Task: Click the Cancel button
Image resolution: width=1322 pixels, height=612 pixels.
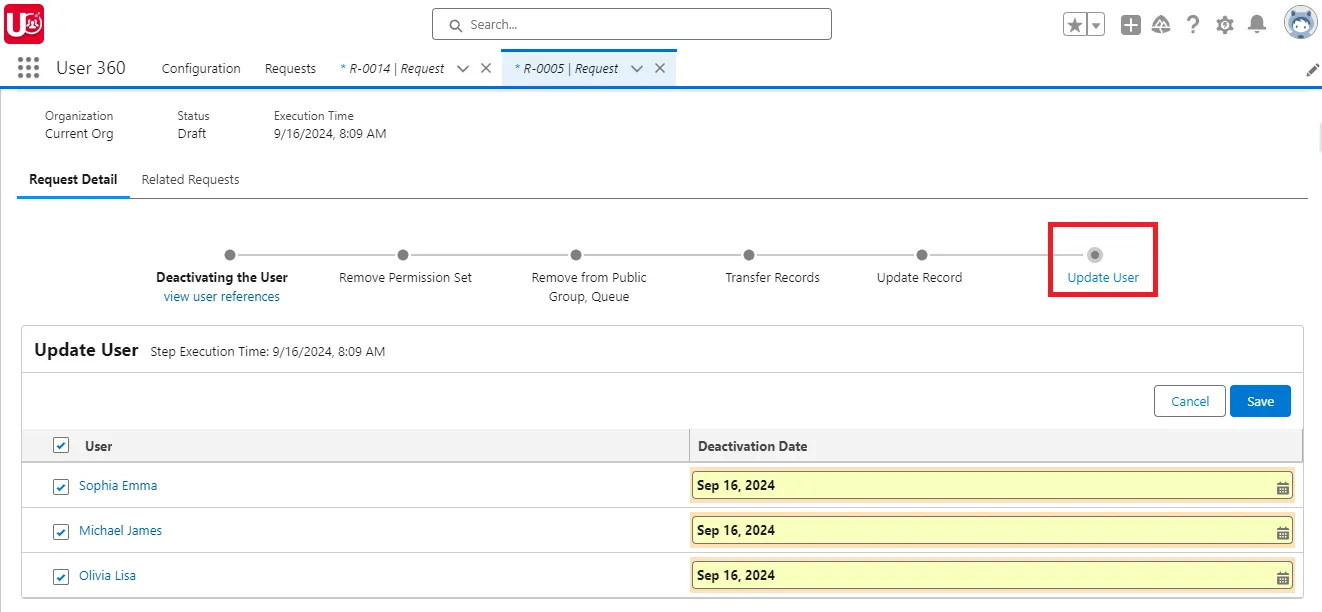Action: pyautogui.click(x=1190, y=401)
